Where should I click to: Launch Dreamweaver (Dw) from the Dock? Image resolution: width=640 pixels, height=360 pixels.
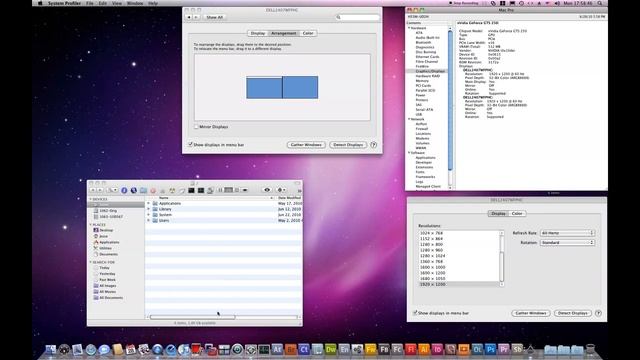[x=331, y=350]
